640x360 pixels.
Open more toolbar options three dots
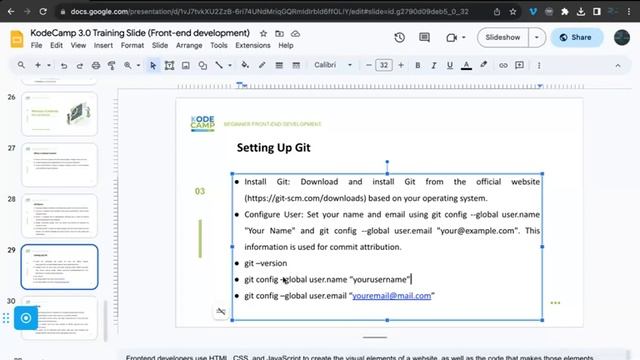tap(539, 65)
